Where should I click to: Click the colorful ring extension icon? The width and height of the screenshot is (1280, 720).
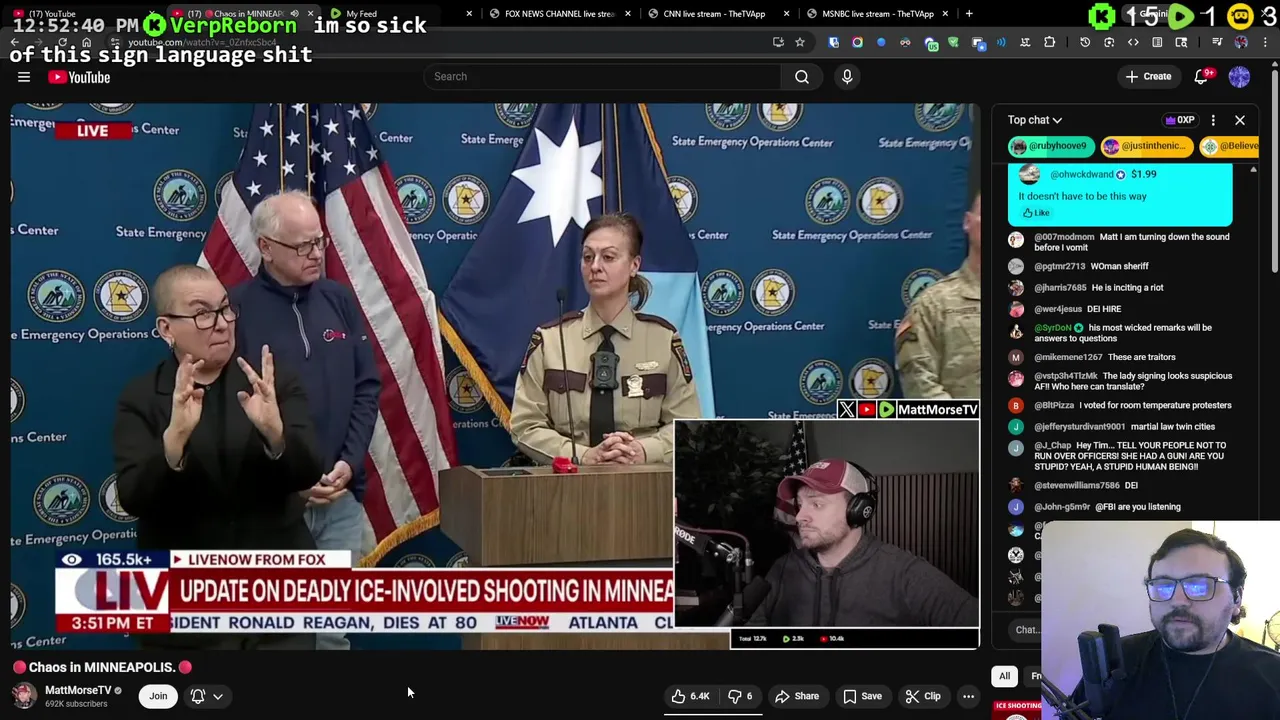(x=857, y=42)
